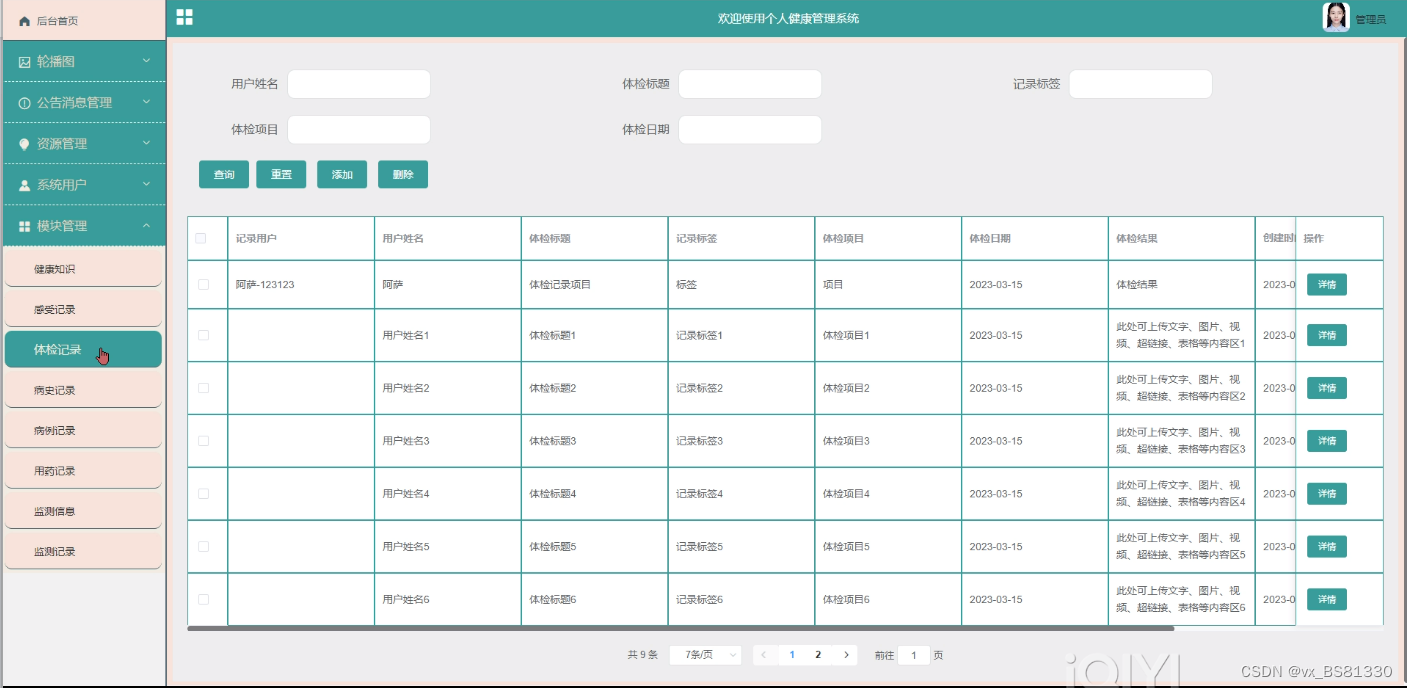
Task: Open 详情 for 用户姓名1 row
Action: (1327, 335)
